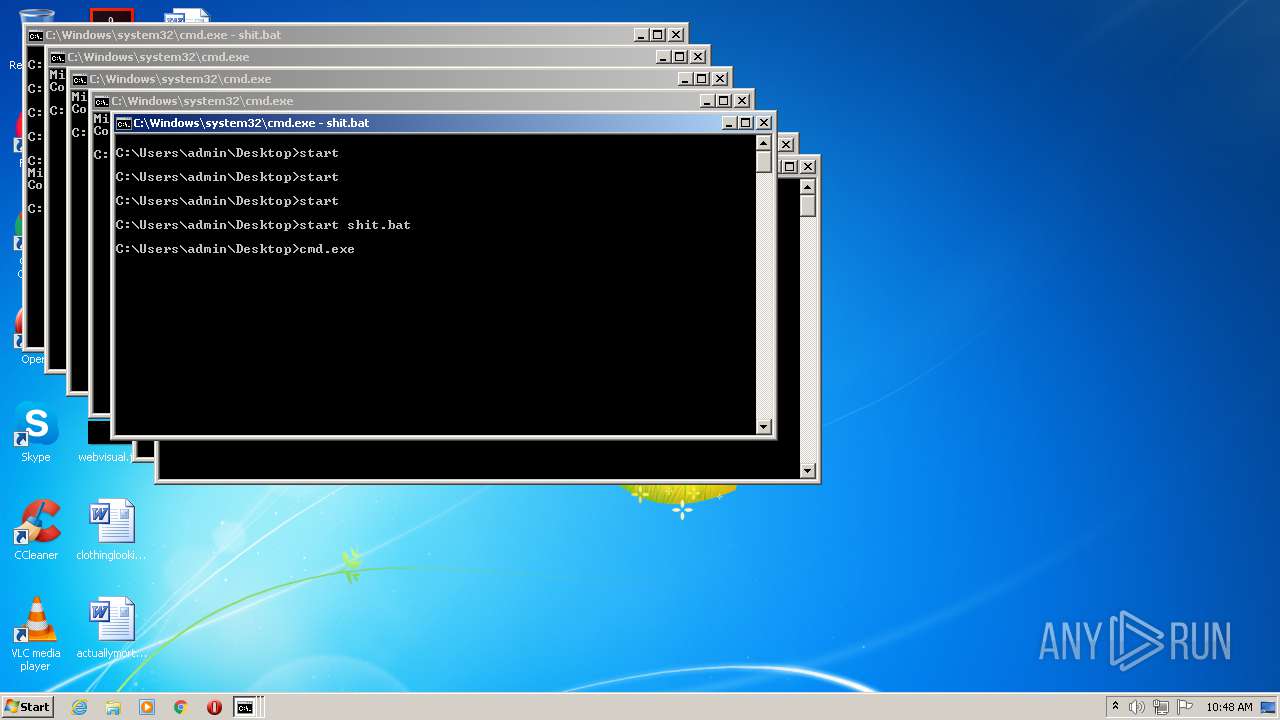Viewport: 1280px width, 720px height.
Task: Maximize the third stacked cmd.exe window
Action: pos(702,79)
